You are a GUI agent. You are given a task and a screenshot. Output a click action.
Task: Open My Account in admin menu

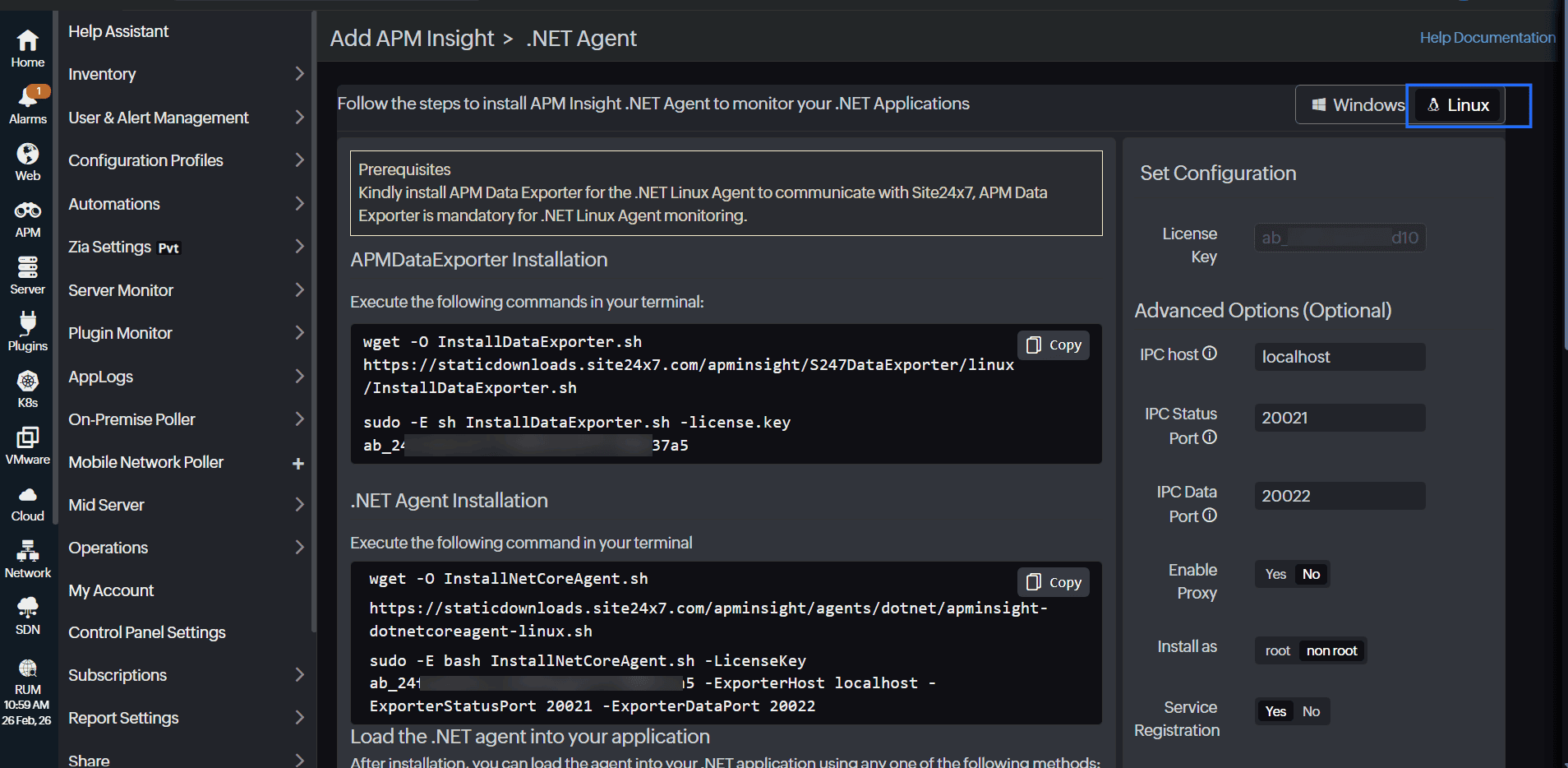tap(111, 590)
